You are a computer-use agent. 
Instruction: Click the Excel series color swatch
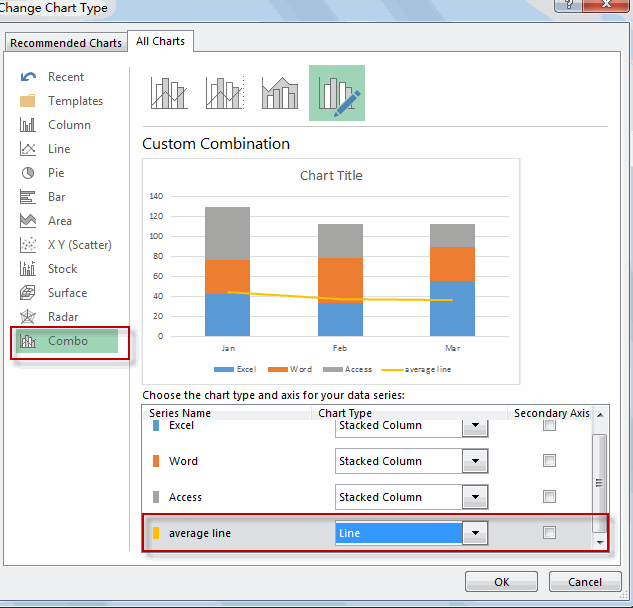156,425
